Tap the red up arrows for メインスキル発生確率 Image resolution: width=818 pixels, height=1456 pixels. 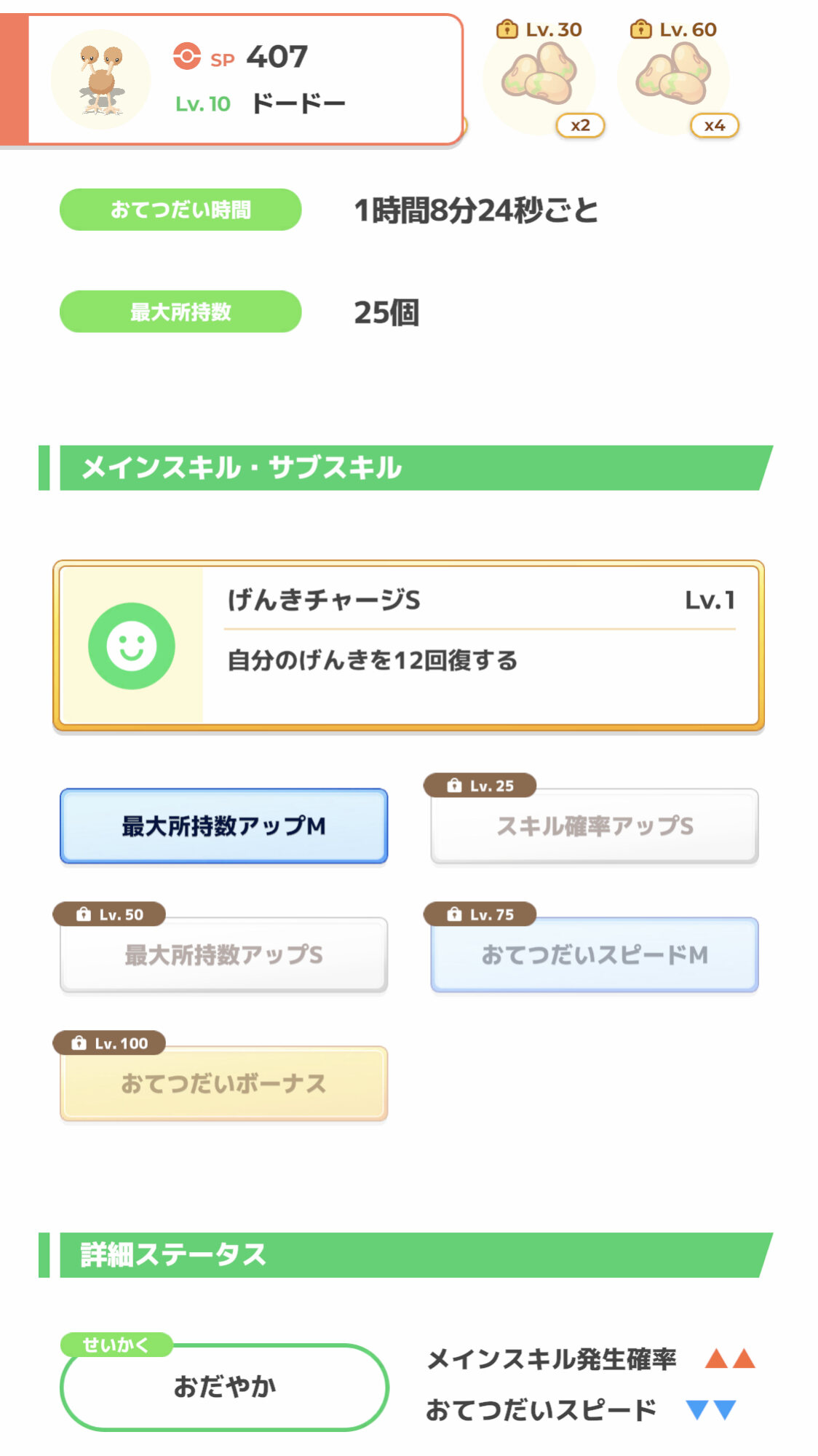tap(730, 1358)
